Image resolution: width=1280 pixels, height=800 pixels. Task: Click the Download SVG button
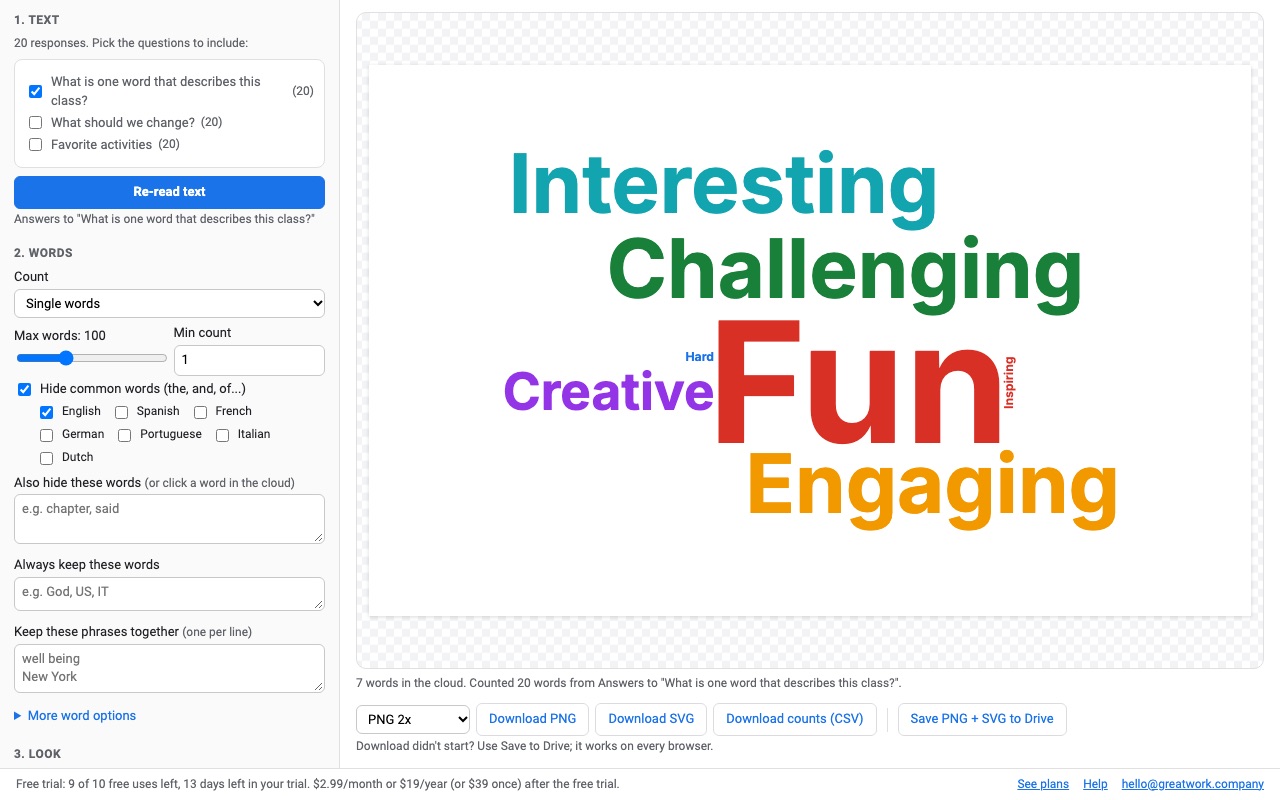[x=651, y=719]
